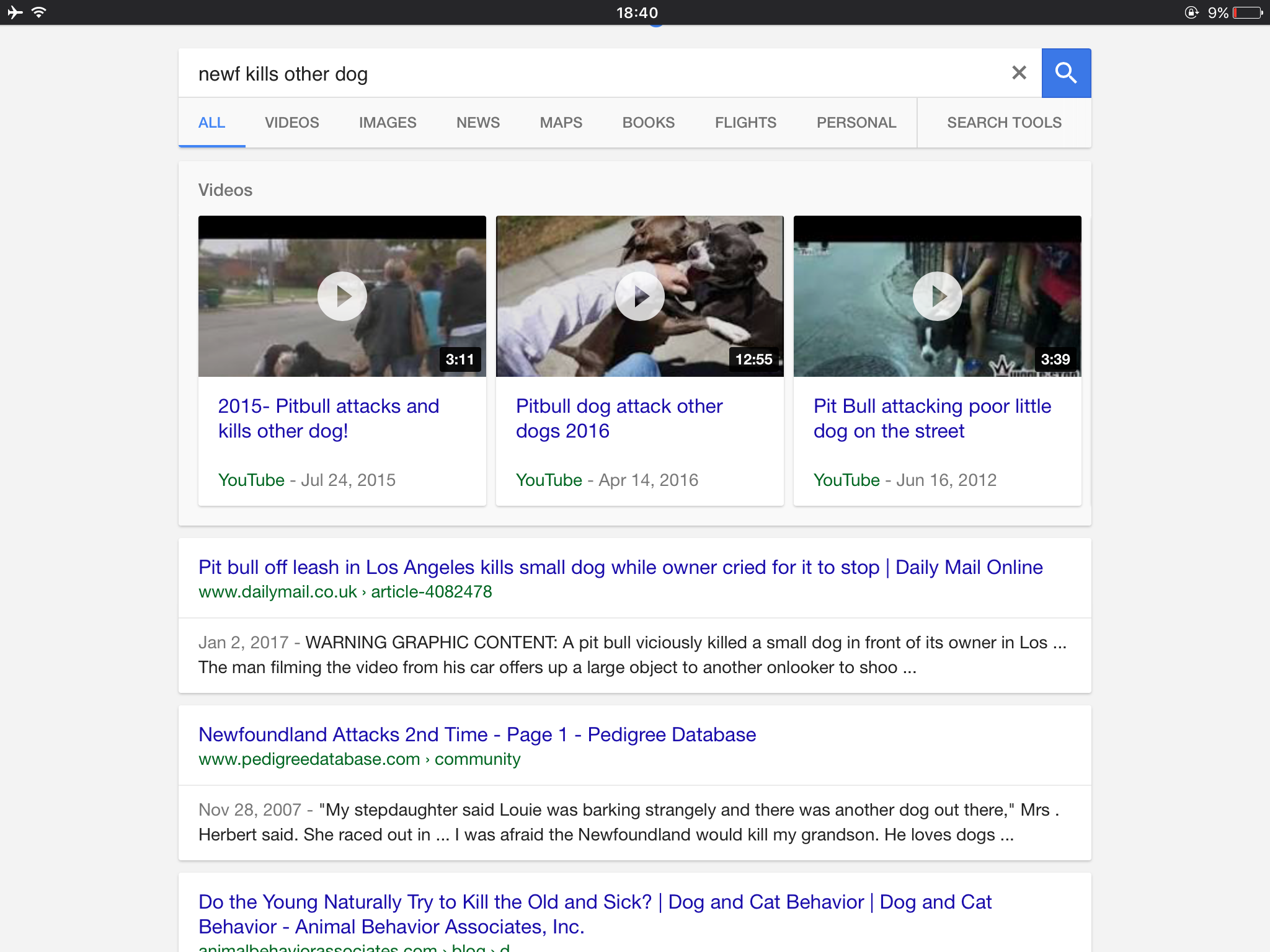Open the NEWS tab
Image resolution: width=1270 pixels, height=952 pixels.
coord(477,123)
